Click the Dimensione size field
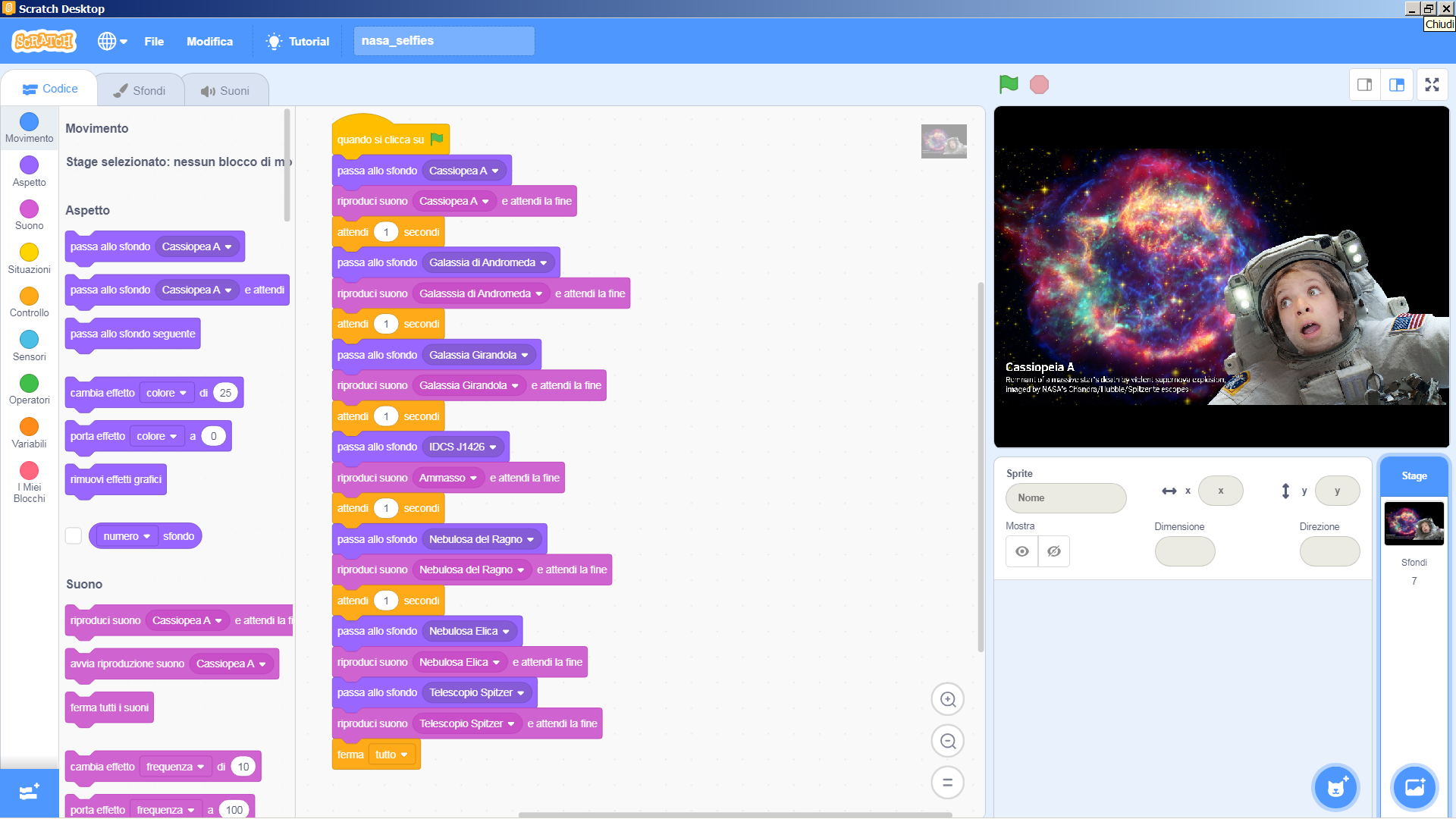This screenshot has width=1456, height=819. coord(1185,551)
